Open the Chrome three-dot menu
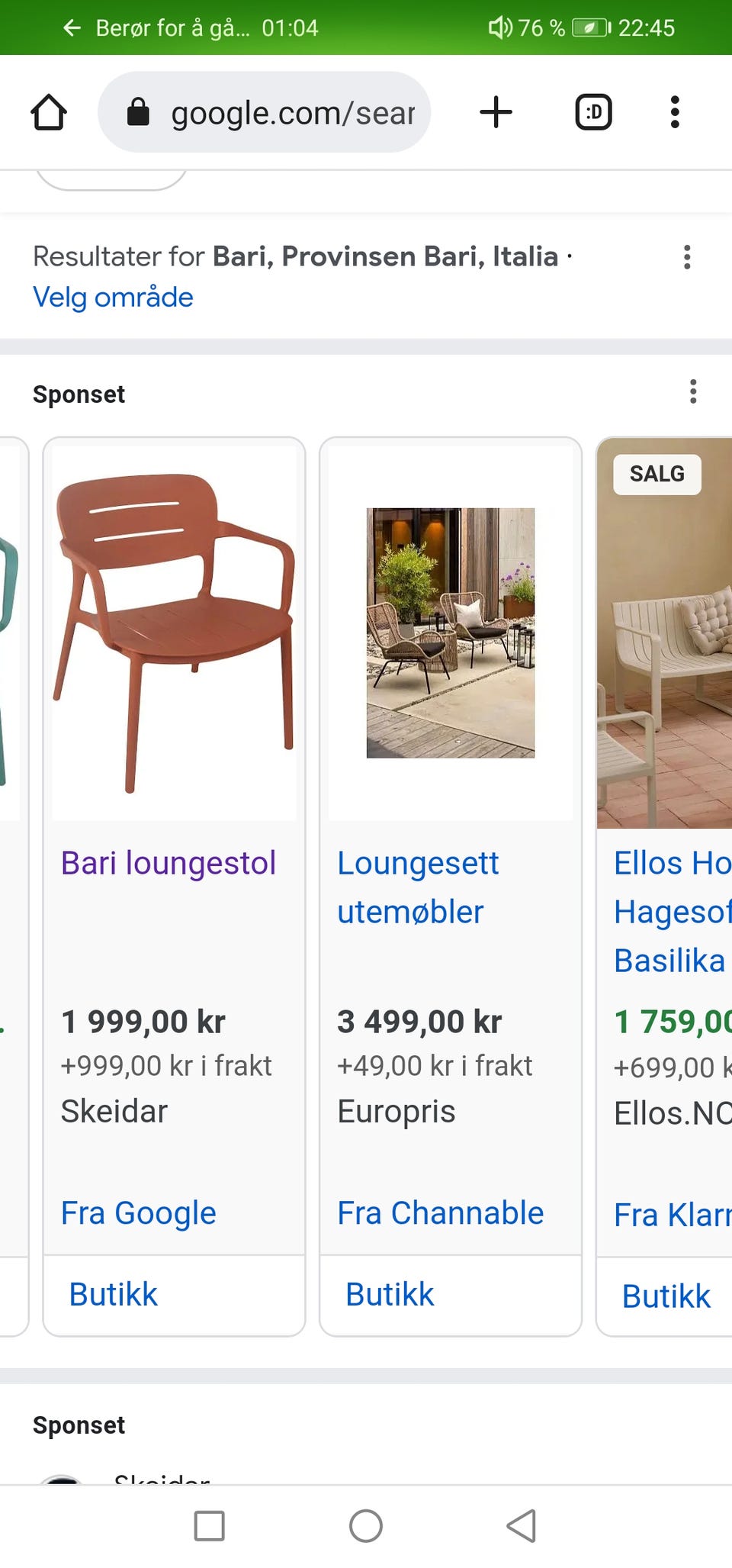The width and height of the screenshot is (732, 1568). [674, 111]
